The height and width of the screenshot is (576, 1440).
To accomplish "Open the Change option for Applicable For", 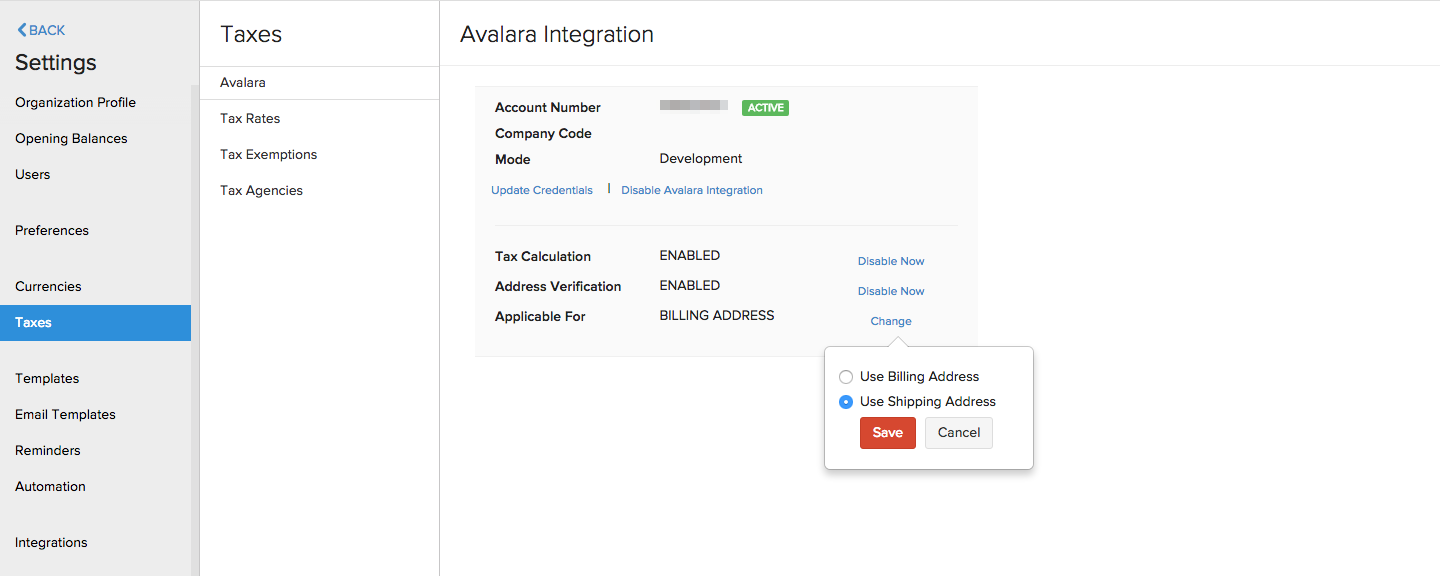I will click(890, 321).
